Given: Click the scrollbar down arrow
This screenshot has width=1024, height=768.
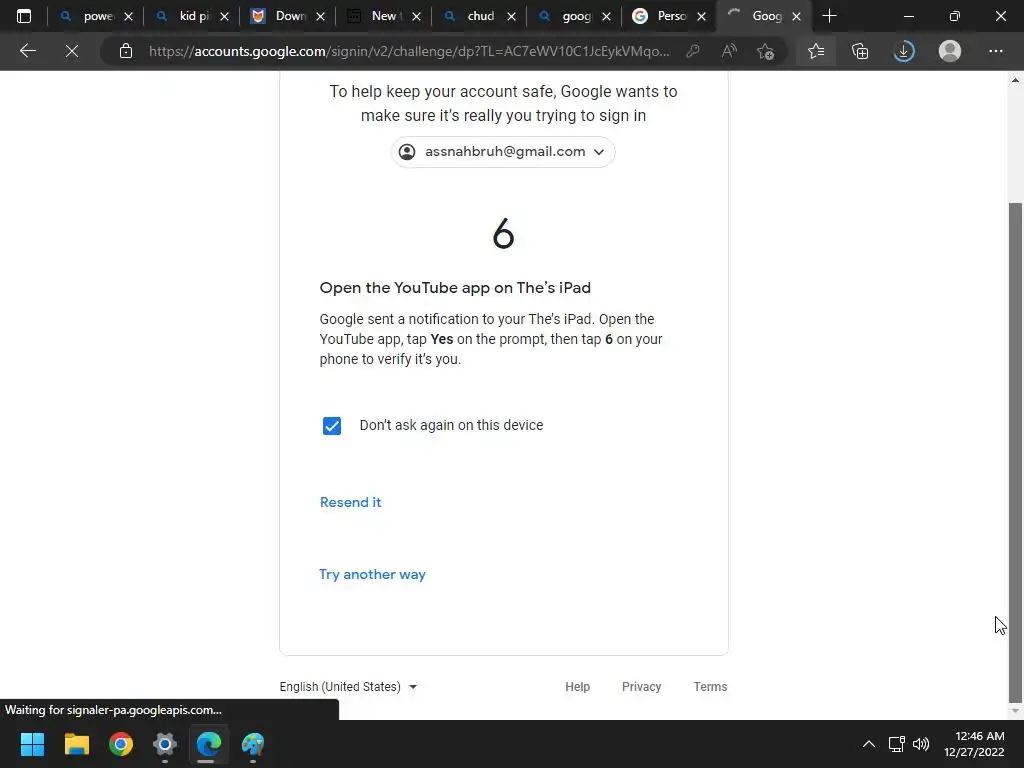Looking at the screenshot, I should tap(1015, 711).
